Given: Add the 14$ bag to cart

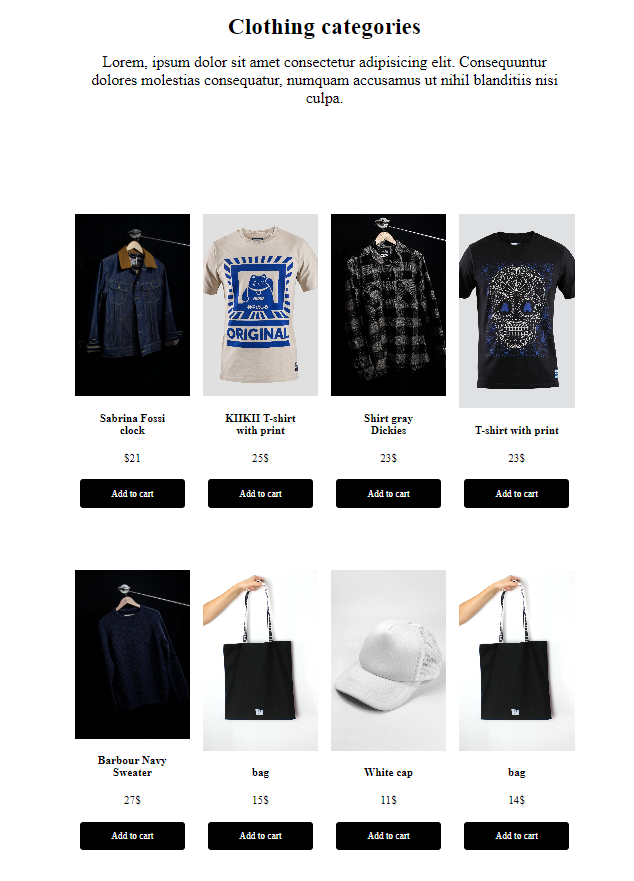Looking at the screenshot, I should (517, 835).
